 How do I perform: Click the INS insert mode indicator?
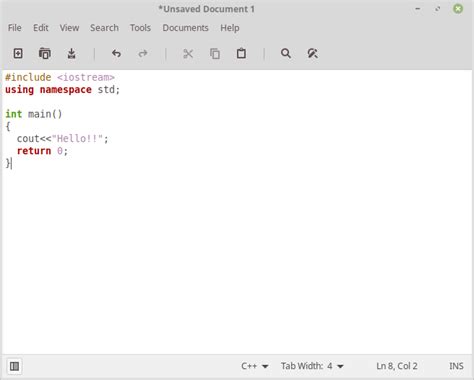tap(456, 366)
